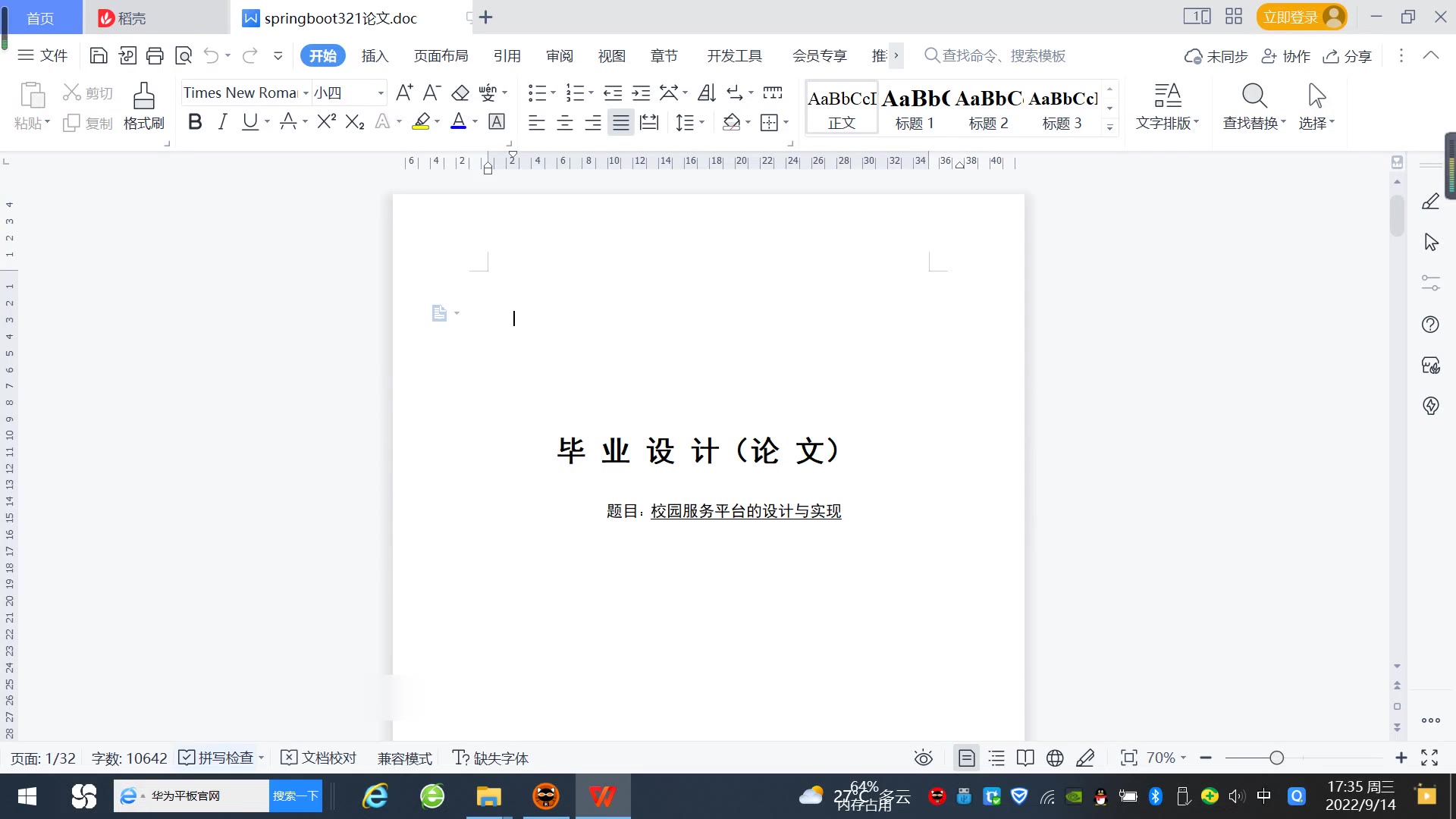Expand the font size dropdown
The height and width of the screenshot is (819, 1456).
[x=381, y=93]
